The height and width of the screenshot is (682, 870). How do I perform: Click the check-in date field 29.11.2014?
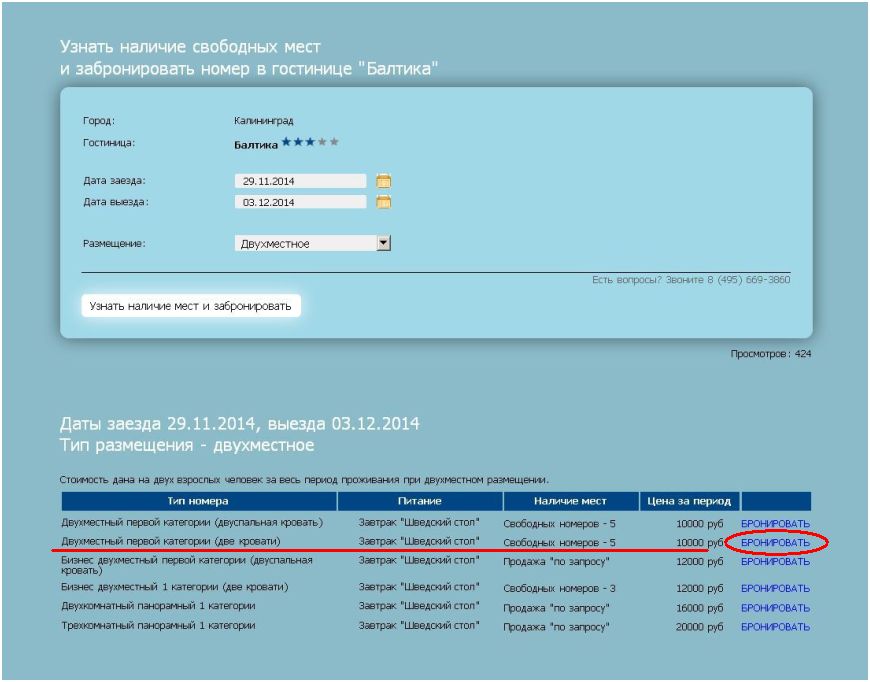300,182
